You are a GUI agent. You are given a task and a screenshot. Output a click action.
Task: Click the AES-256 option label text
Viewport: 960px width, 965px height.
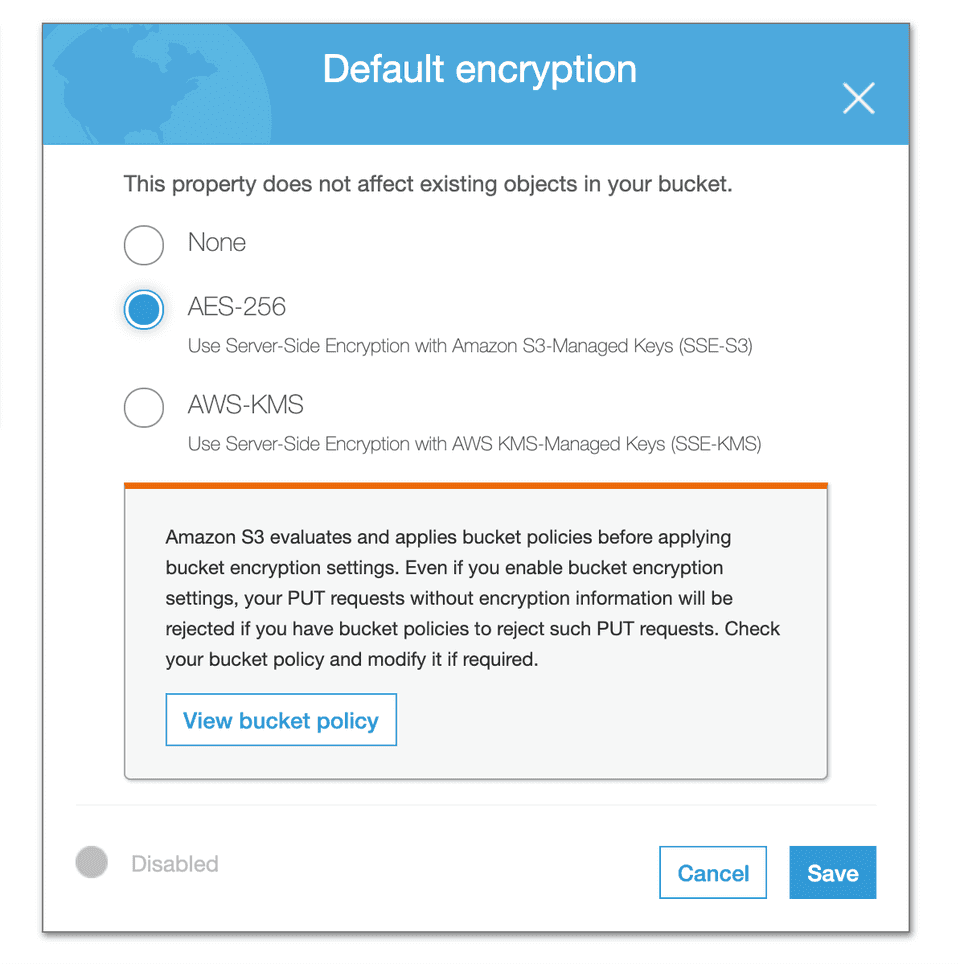(x=237, y=307)
